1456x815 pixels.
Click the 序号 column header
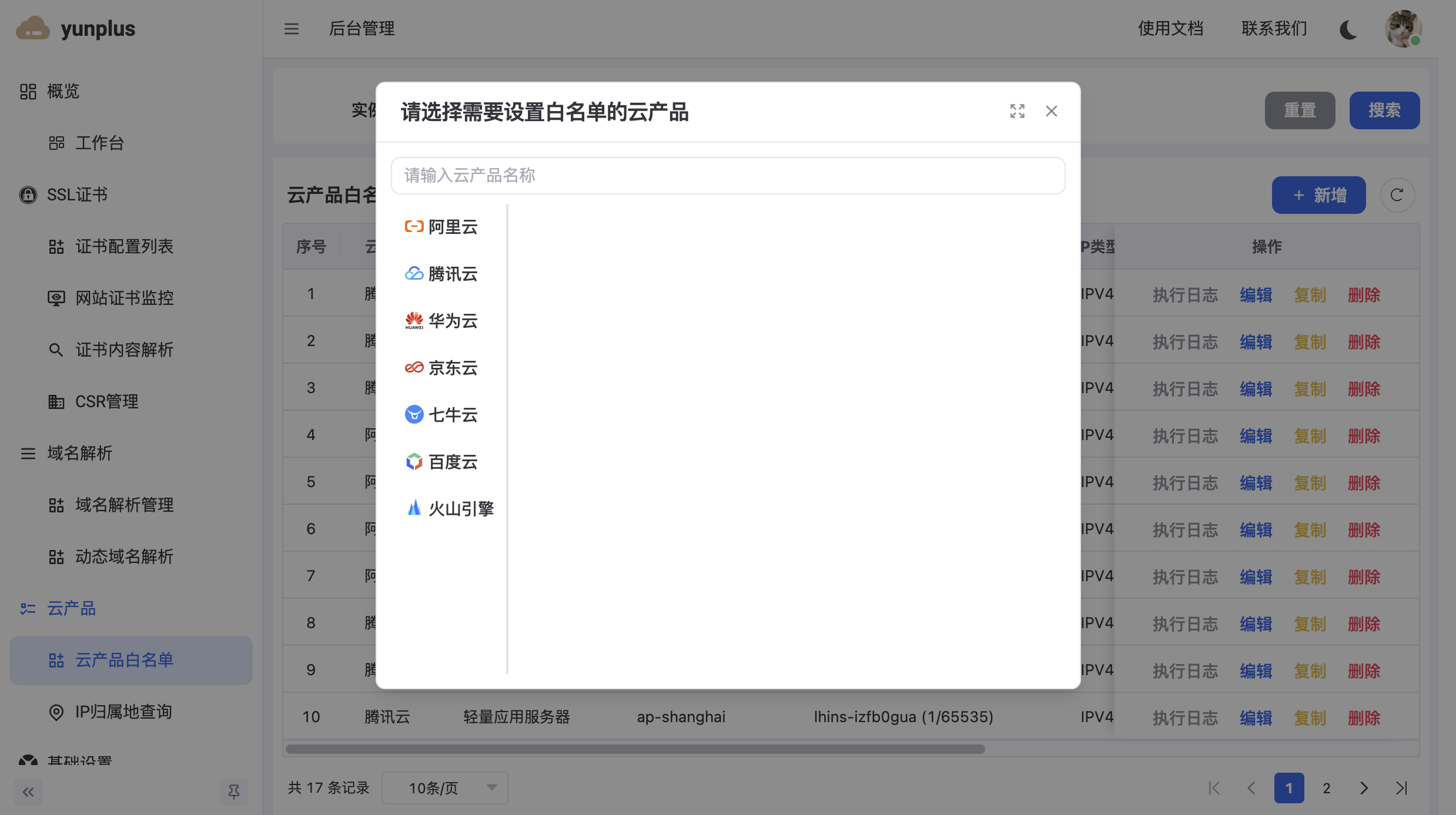pos(311,247)
